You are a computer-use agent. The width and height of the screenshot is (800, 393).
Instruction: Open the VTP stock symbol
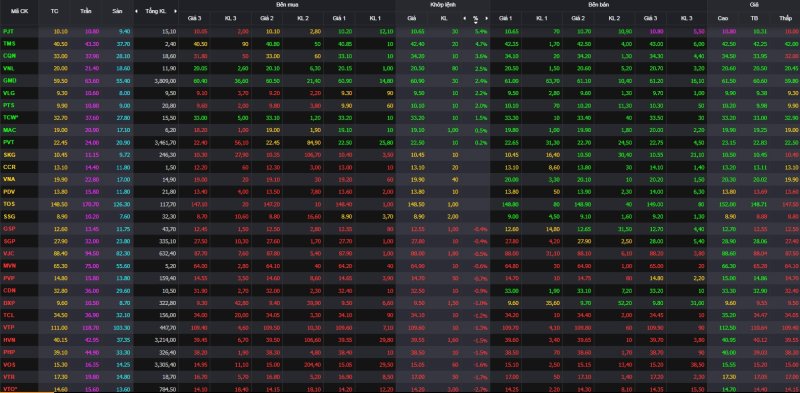point(8,327)
